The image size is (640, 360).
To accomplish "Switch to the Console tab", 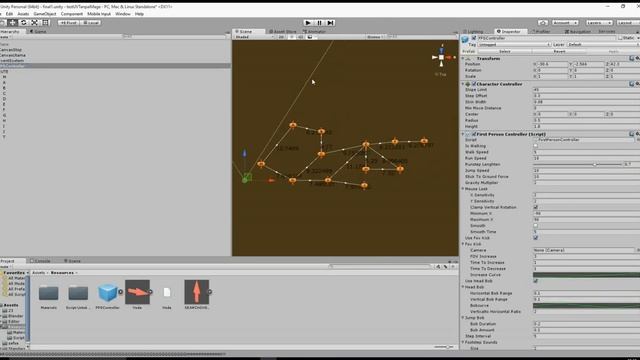I will [x=40, y=261].
